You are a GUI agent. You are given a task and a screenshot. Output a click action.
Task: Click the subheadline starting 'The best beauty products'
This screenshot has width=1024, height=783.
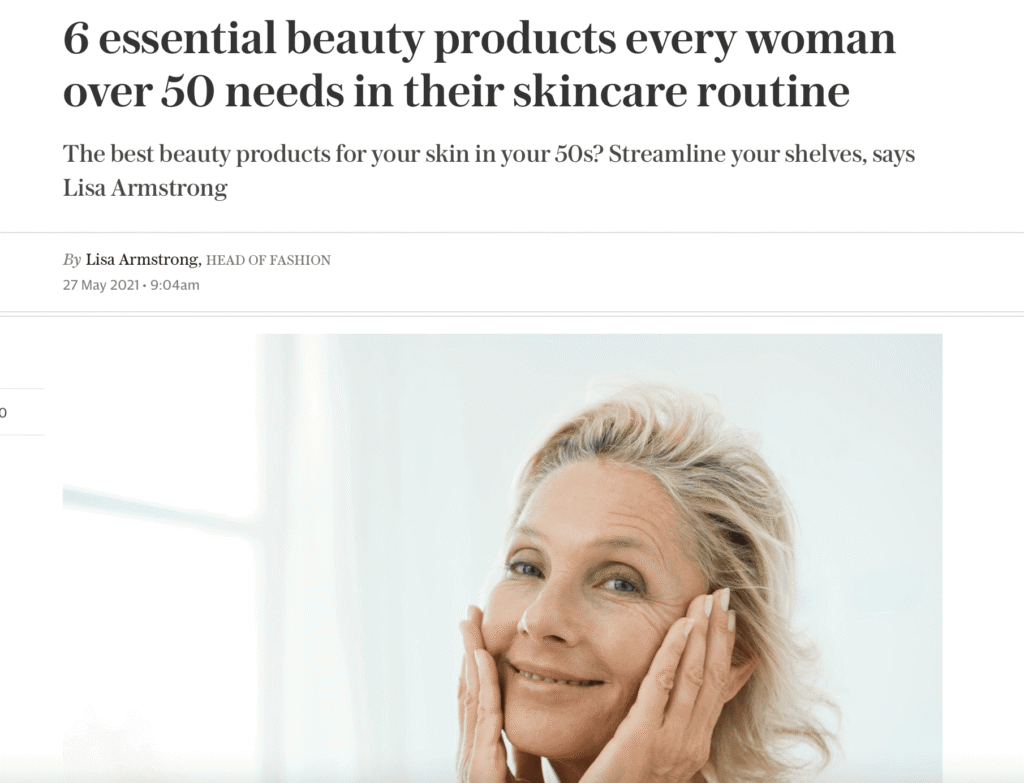[x=488, y=171]
